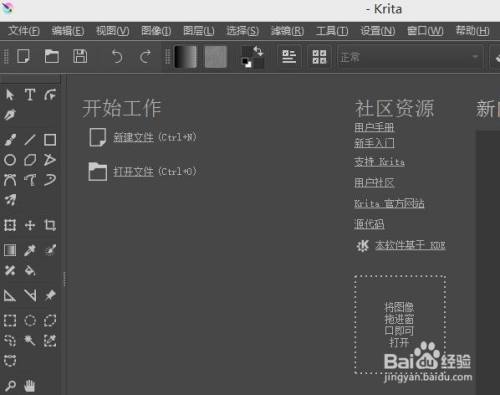The image size is (500, 395).
Task: Select the Fill bucket tool
Action: click(x=30, y=270)
